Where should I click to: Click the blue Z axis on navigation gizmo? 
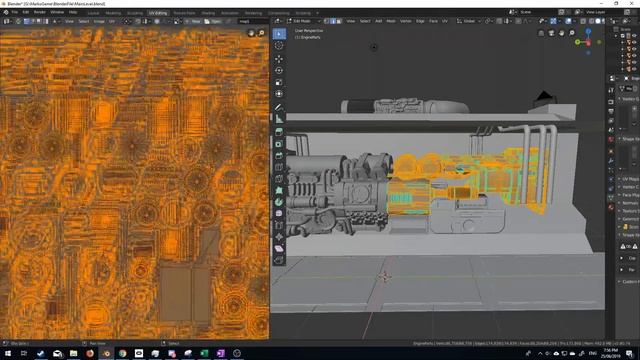[x=588, y=31]
